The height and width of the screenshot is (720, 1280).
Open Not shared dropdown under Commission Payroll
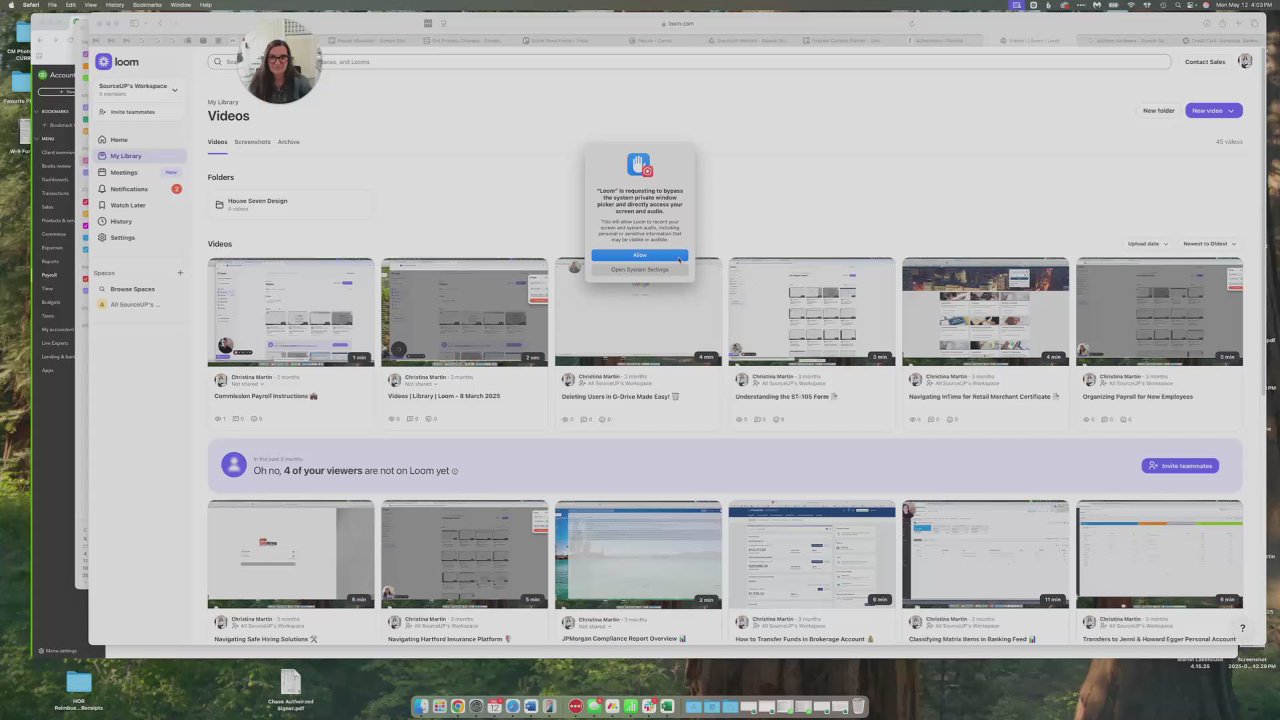tap(247, 384)
